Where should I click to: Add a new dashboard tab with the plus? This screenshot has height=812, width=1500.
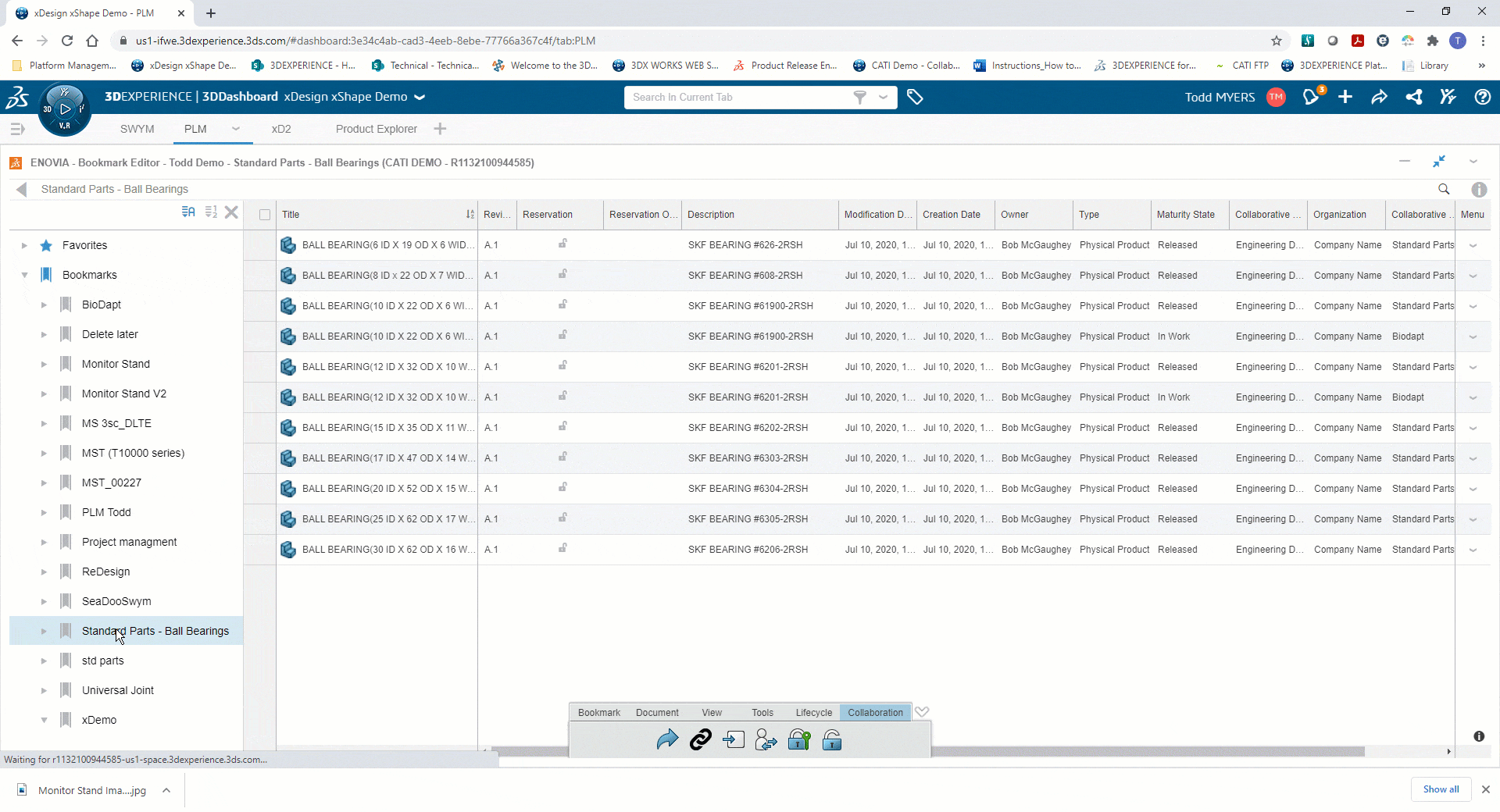pos(440,129)
